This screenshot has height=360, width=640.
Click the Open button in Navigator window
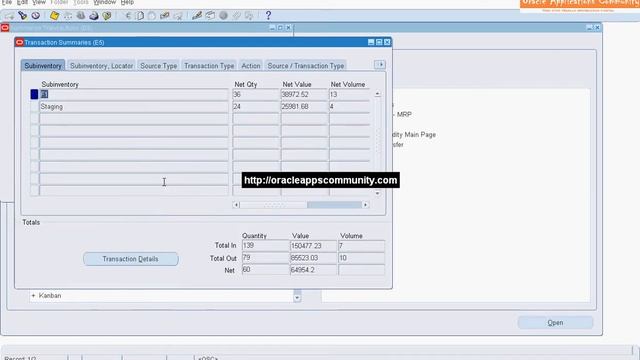click(555, 322)
